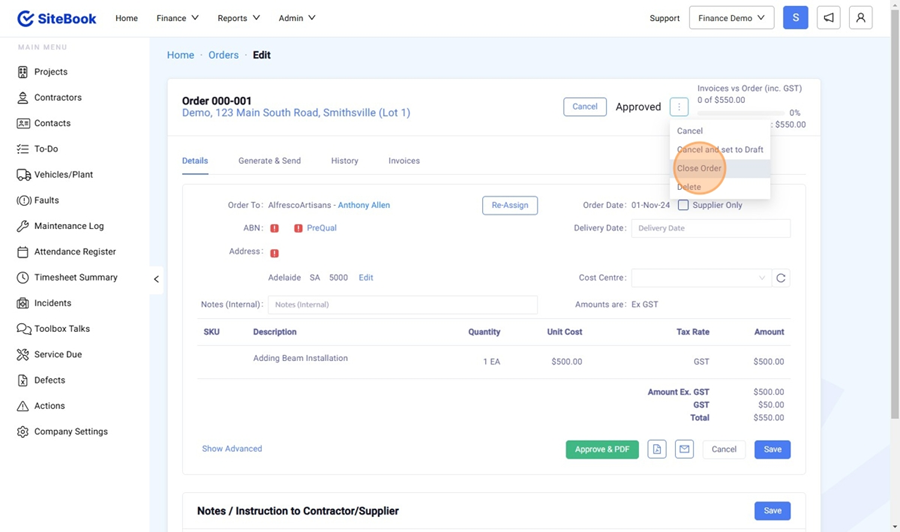Image resolution: width=900 pixels, height=532 pixels.
Task: Open the user profile icon
Action: pyautogui.click(x=860, y=18)
